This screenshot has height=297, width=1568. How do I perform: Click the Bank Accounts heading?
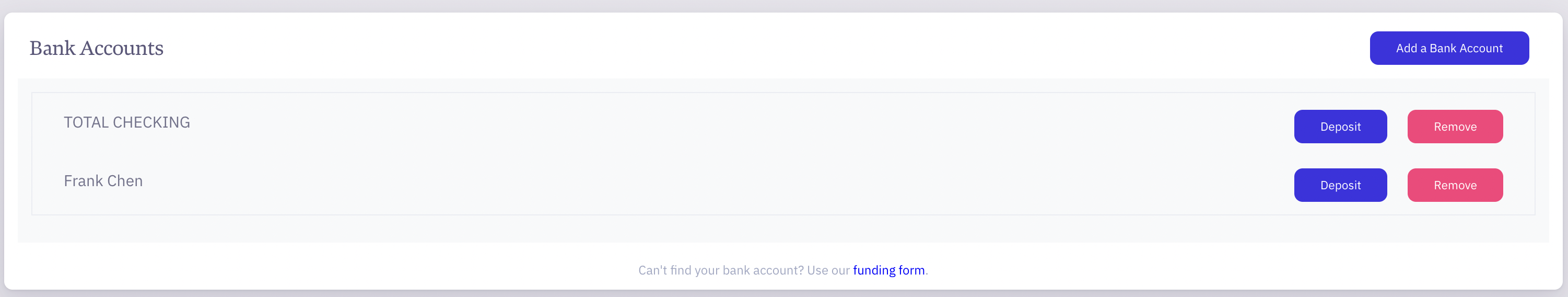coord(97,48)
